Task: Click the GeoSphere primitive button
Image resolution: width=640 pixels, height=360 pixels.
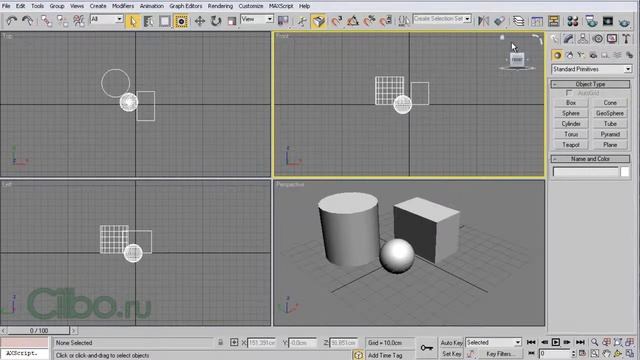Action: pos(610,113)
